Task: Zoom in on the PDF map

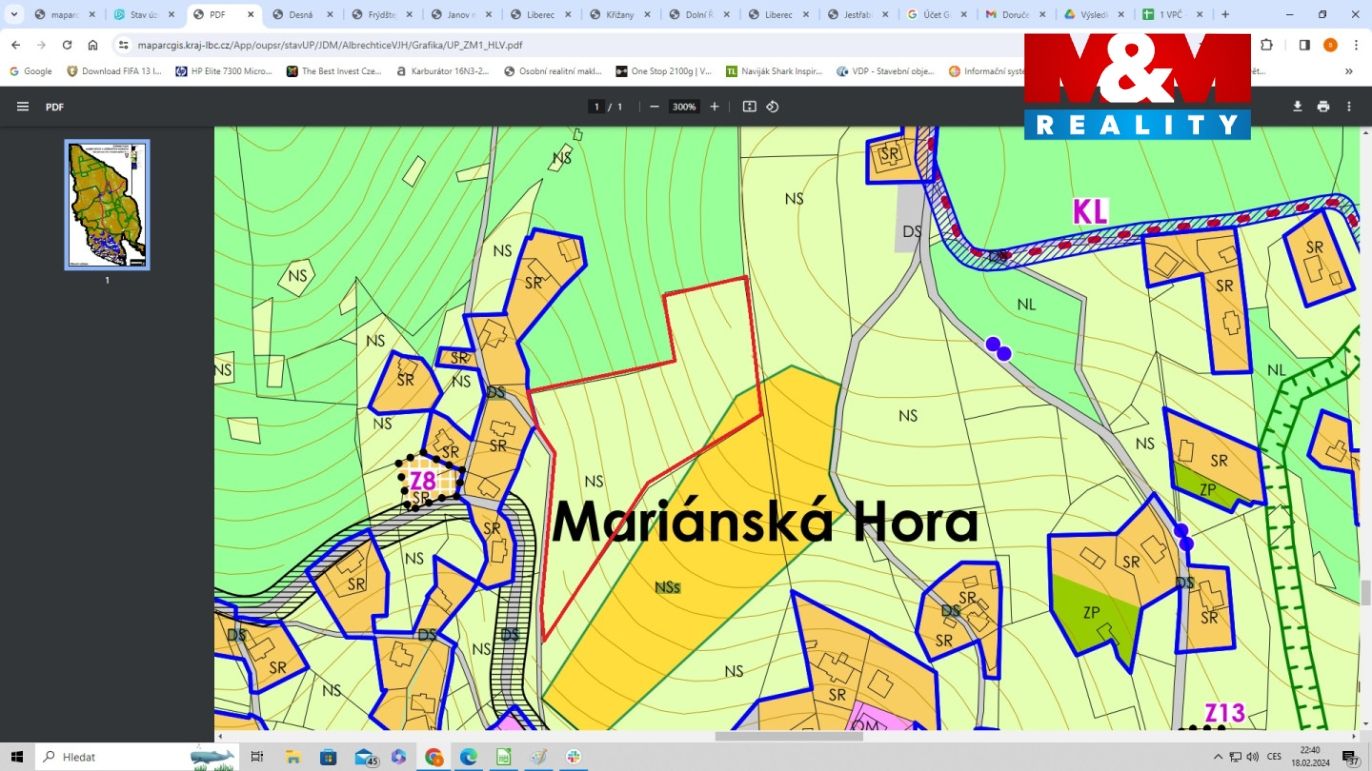Action: coord(714,107)
